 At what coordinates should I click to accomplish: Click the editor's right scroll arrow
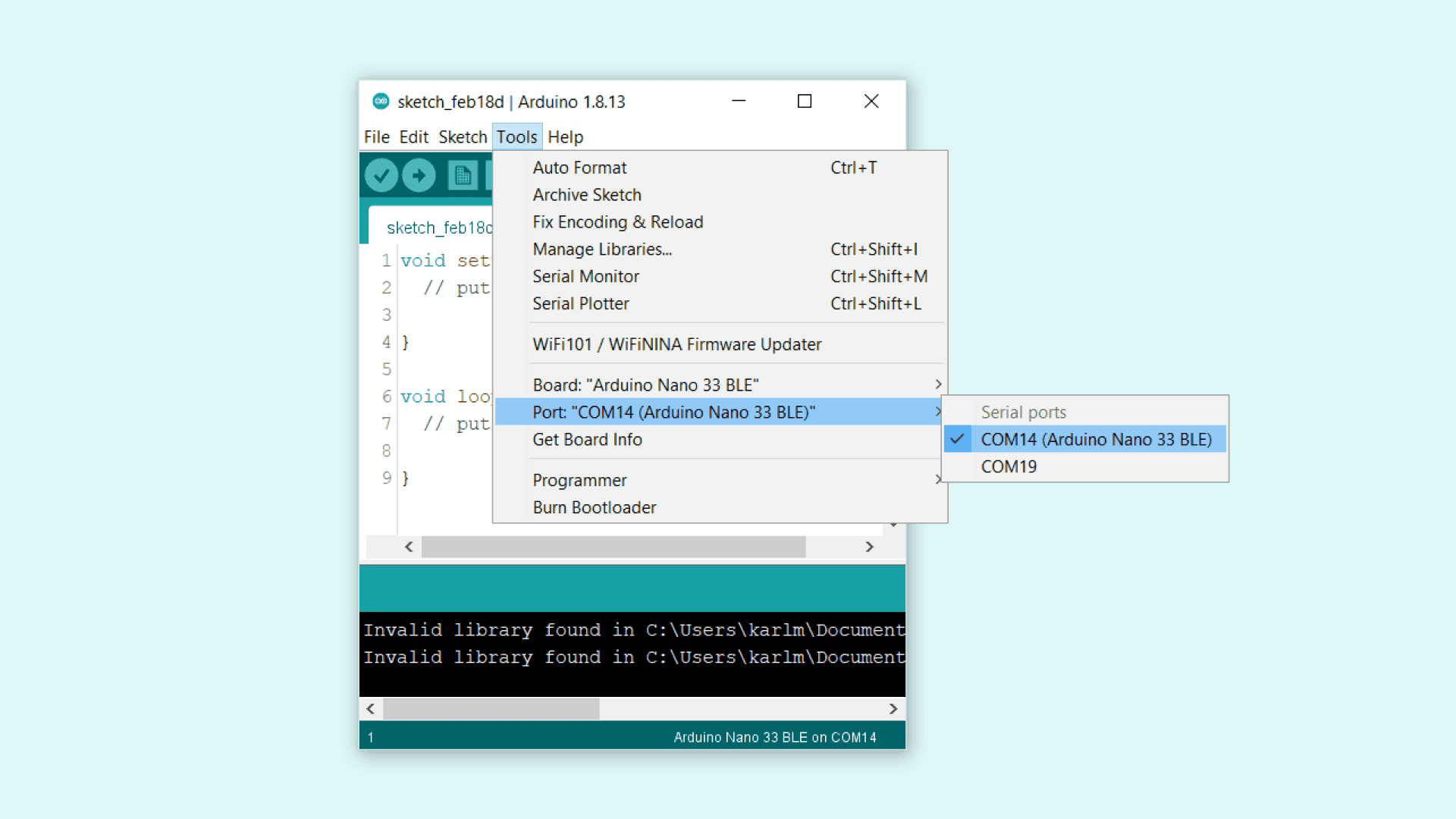coord(869,547)
